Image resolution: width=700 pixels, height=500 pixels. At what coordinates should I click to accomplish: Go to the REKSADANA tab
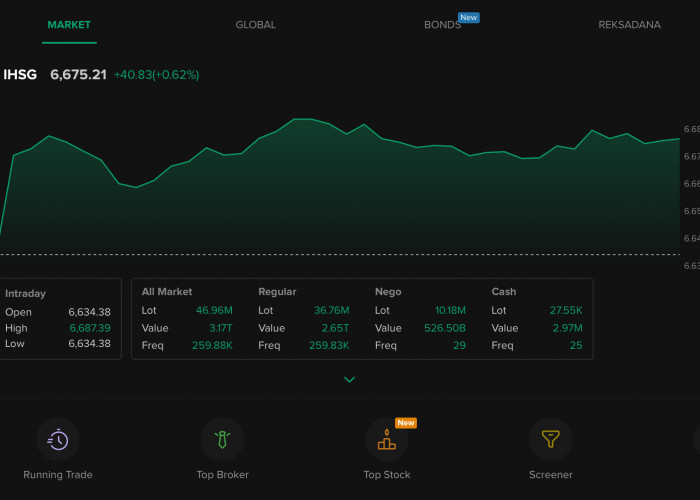coord(629,25)
